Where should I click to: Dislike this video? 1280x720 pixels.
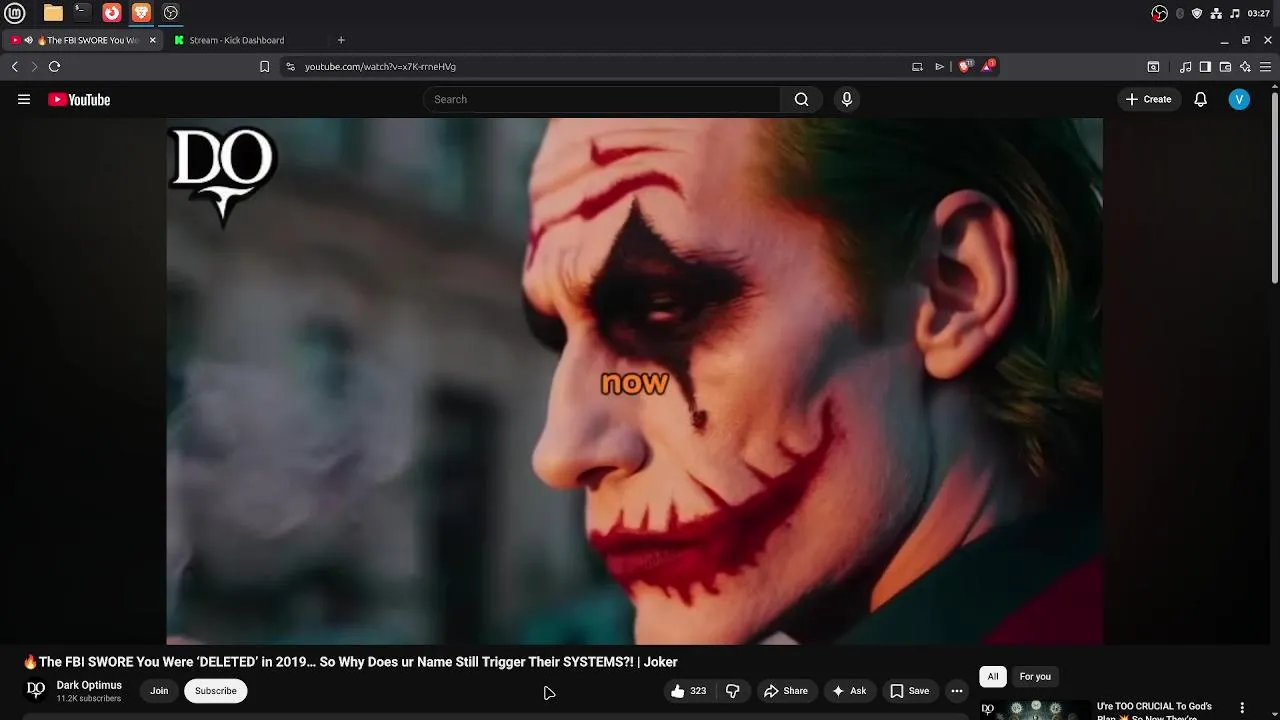733,691
